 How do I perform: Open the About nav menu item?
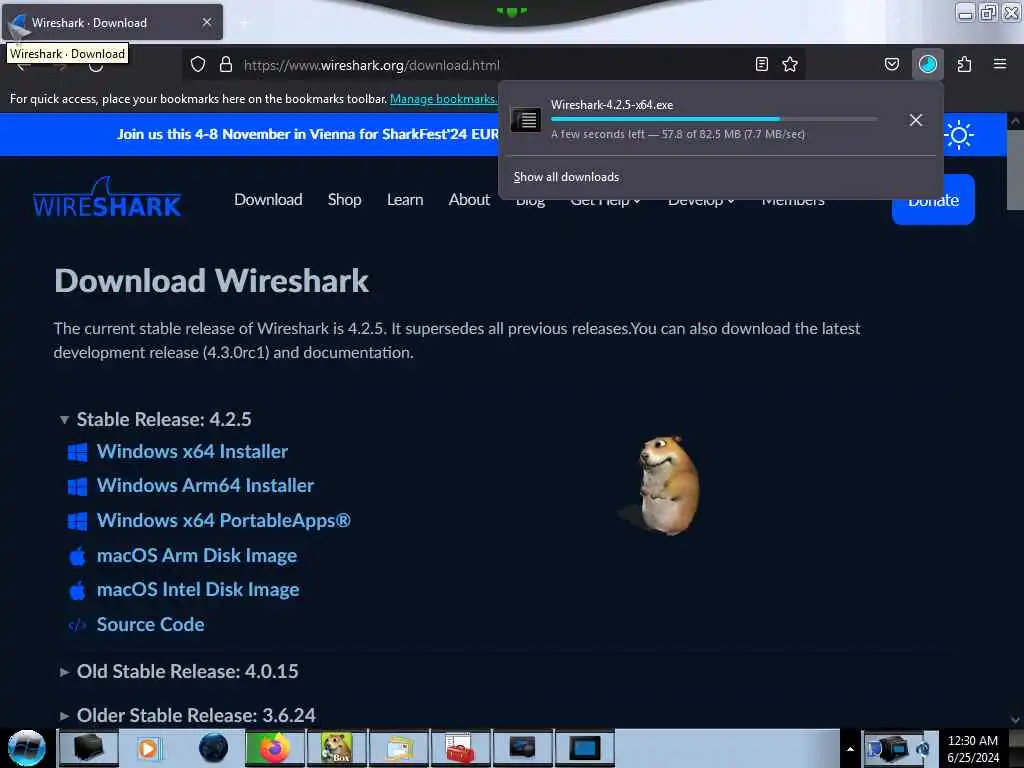point(469,200)
